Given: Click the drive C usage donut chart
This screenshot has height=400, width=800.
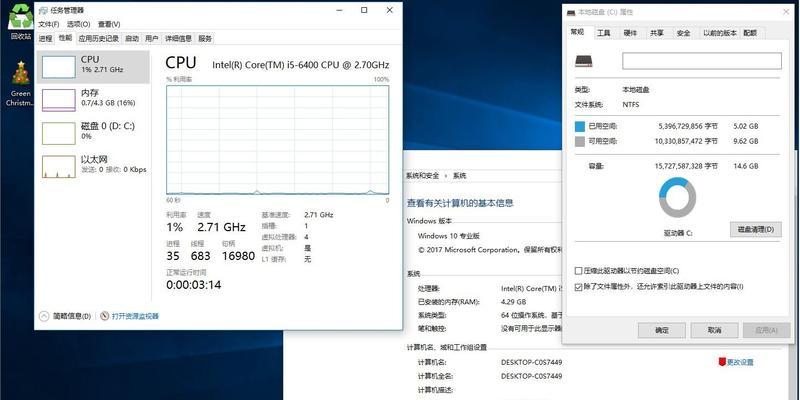Looking at the screenshot, I should point(678,198).
